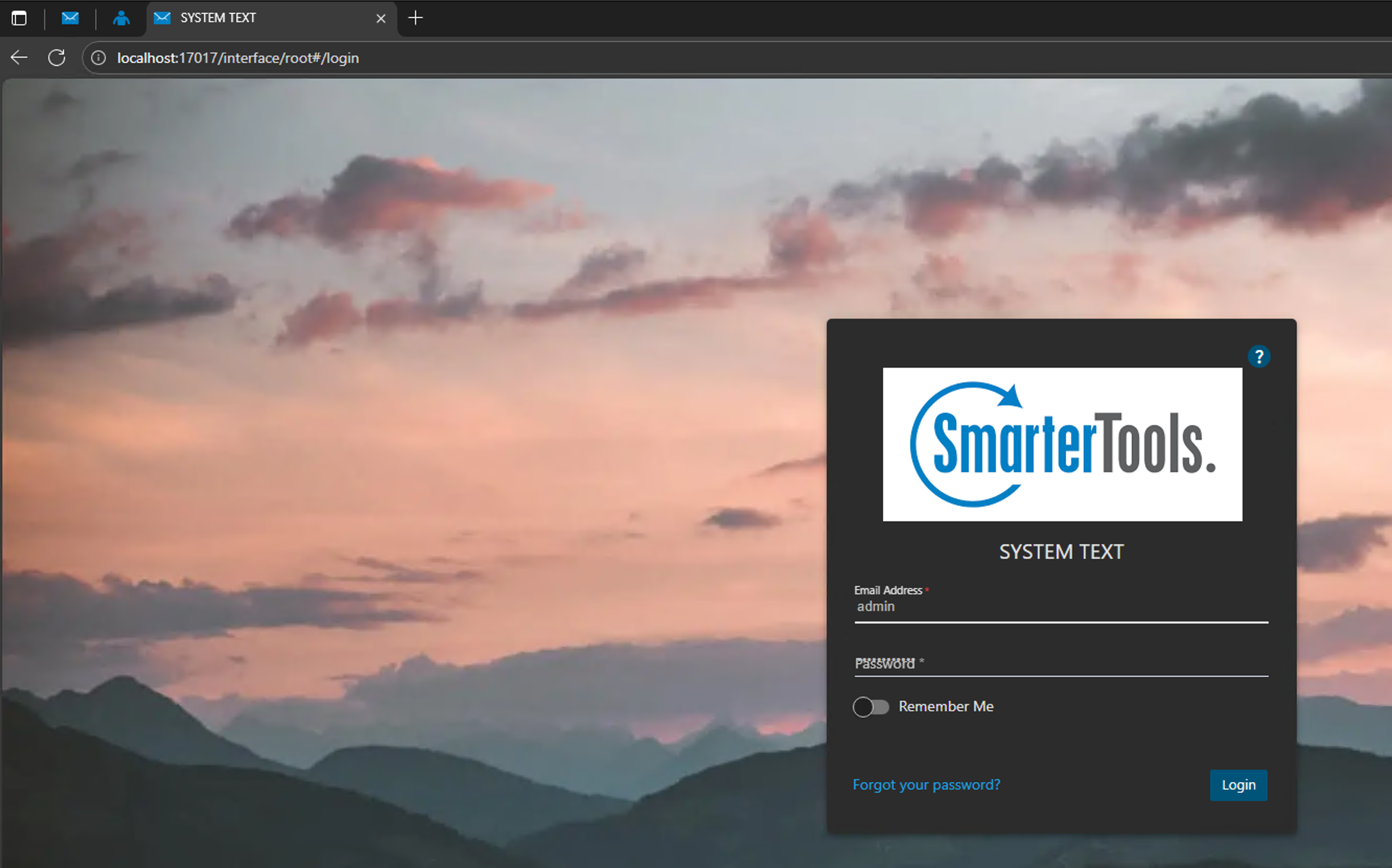The image size is (1392, 868).
Task: Close the SYSTEM TEXT tab
Action: (381, 18)
